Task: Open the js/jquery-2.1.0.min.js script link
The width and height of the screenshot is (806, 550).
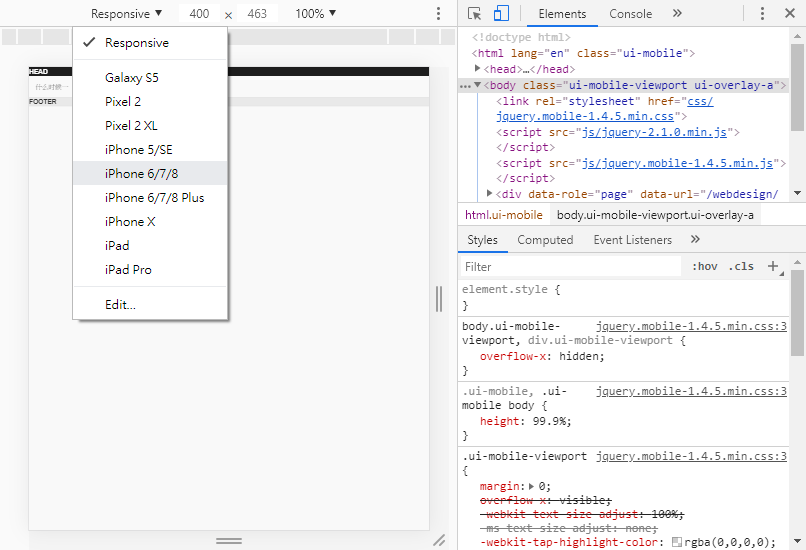Action: click(x=656, y=132)
